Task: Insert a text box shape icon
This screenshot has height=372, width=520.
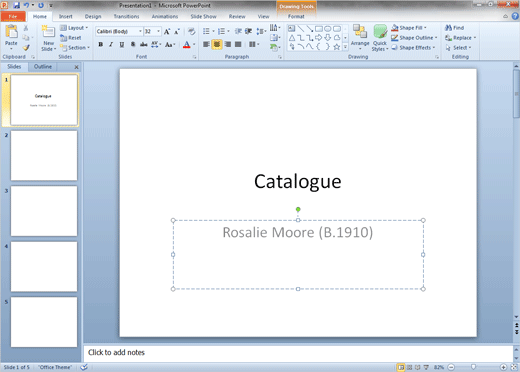Action: point(292,29)
